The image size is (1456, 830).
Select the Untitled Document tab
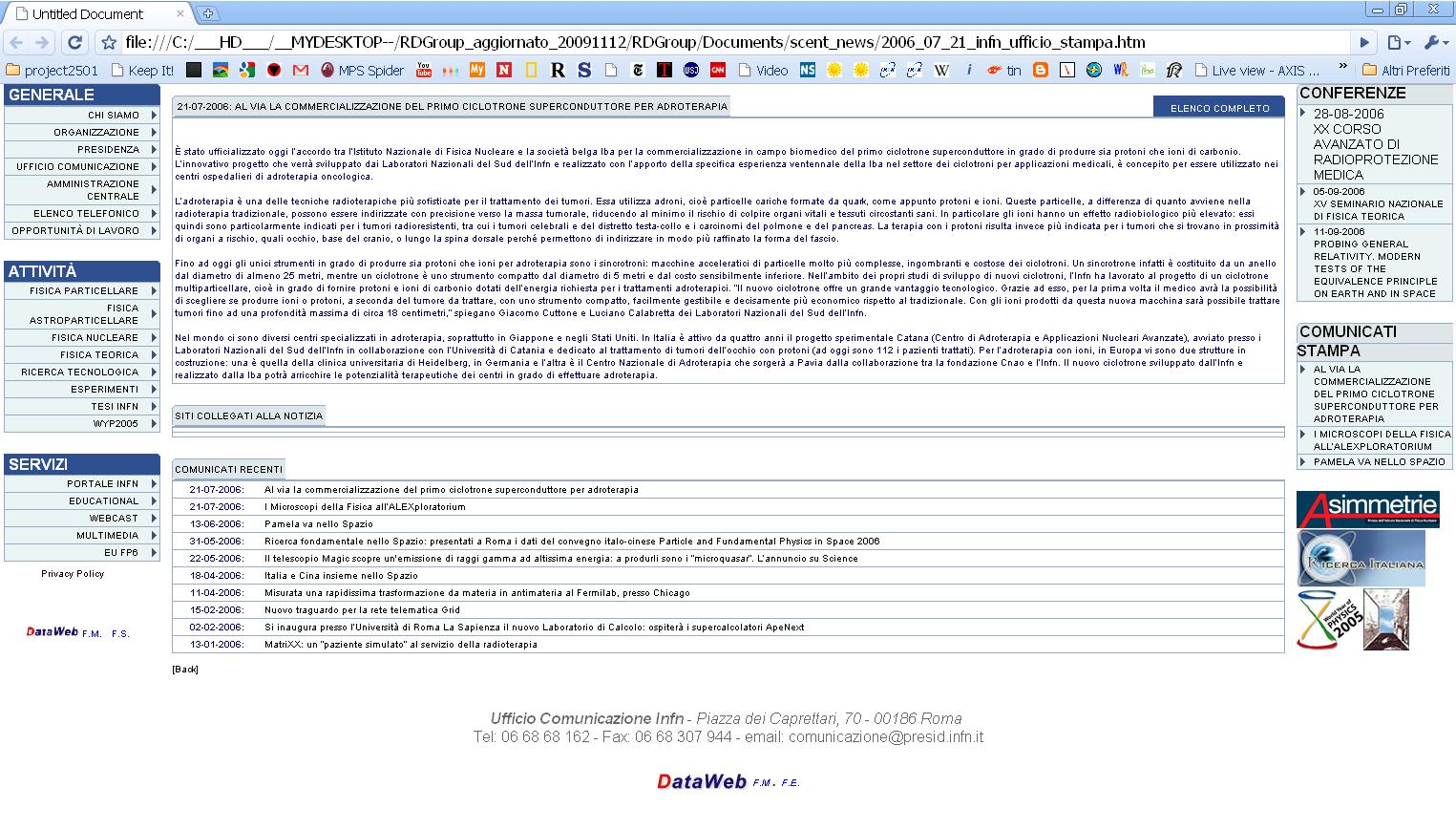click(96, 14)
